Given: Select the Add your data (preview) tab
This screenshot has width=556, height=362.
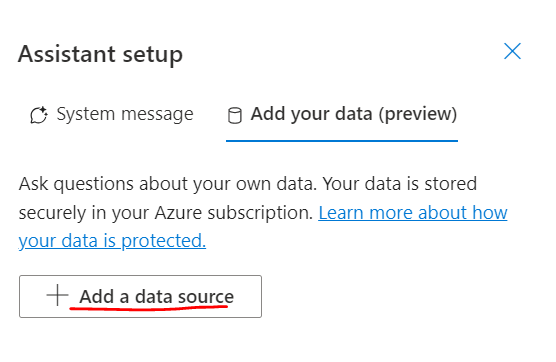Looking at the screenshot, I should [342, 115].
